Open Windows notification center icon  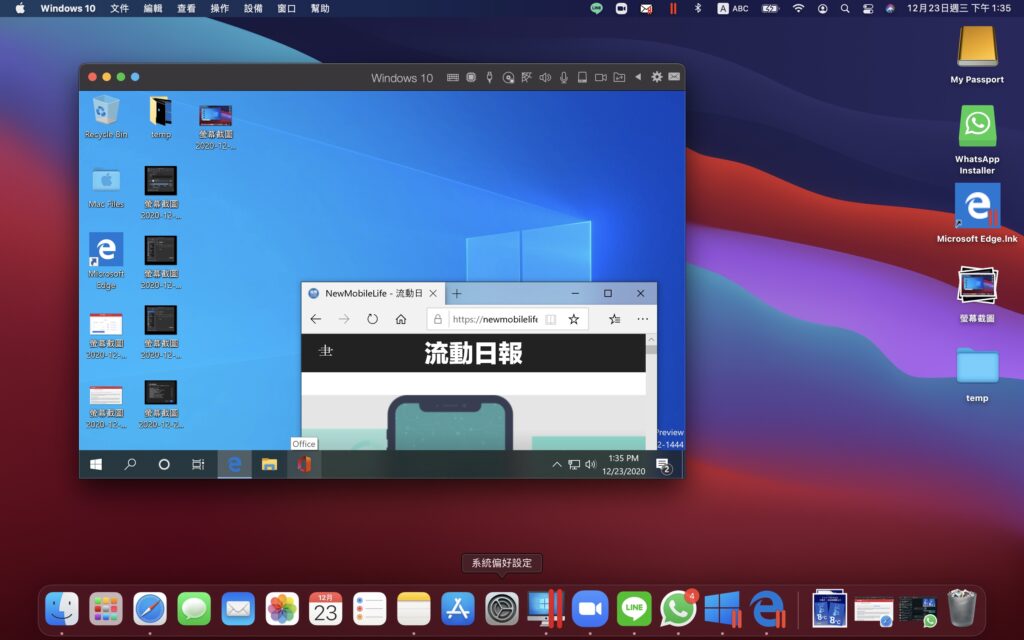[x=664, y=466]
